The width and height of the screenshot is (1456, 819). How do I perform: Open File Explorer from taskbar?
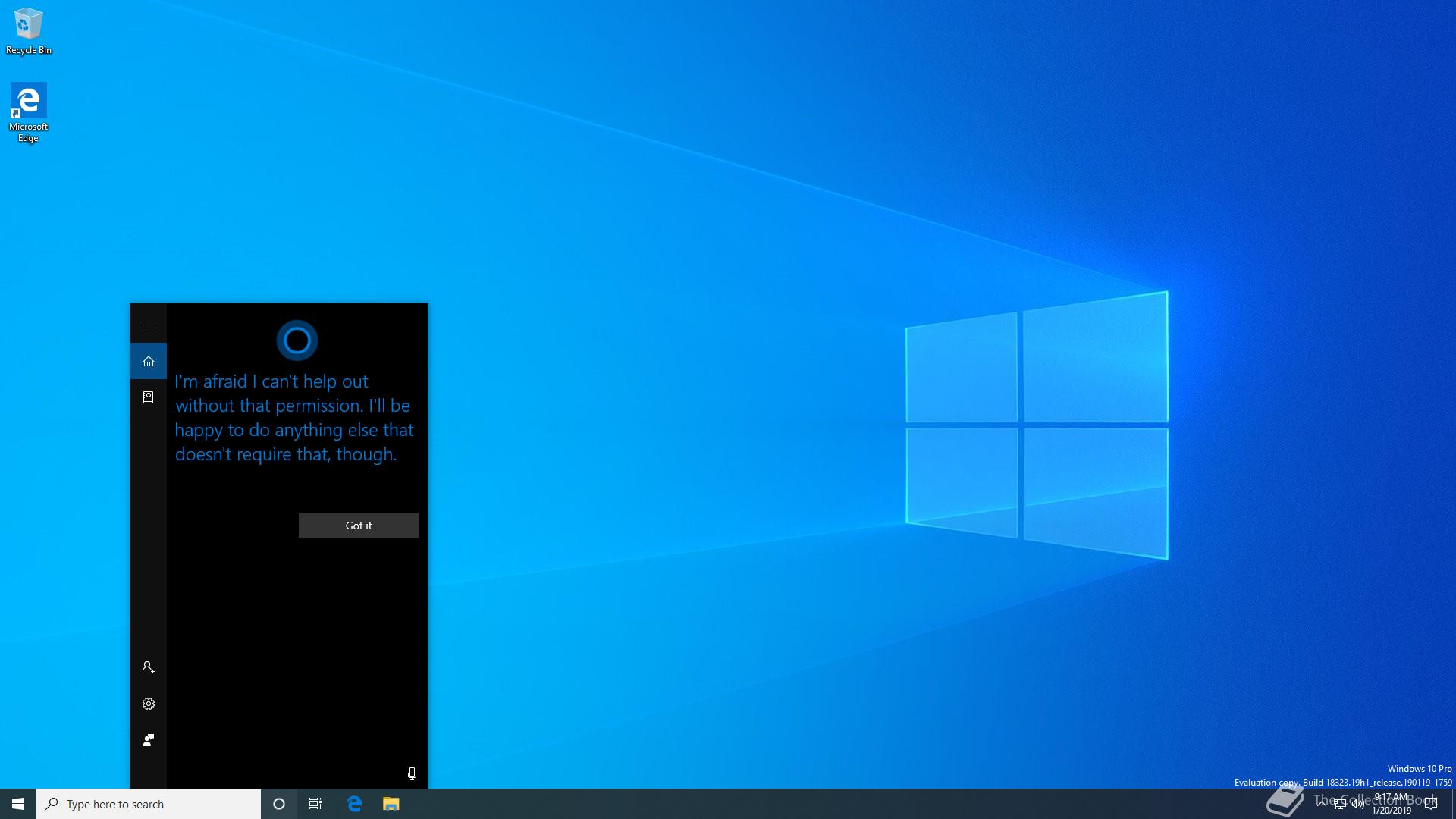(x=391, y=804)
